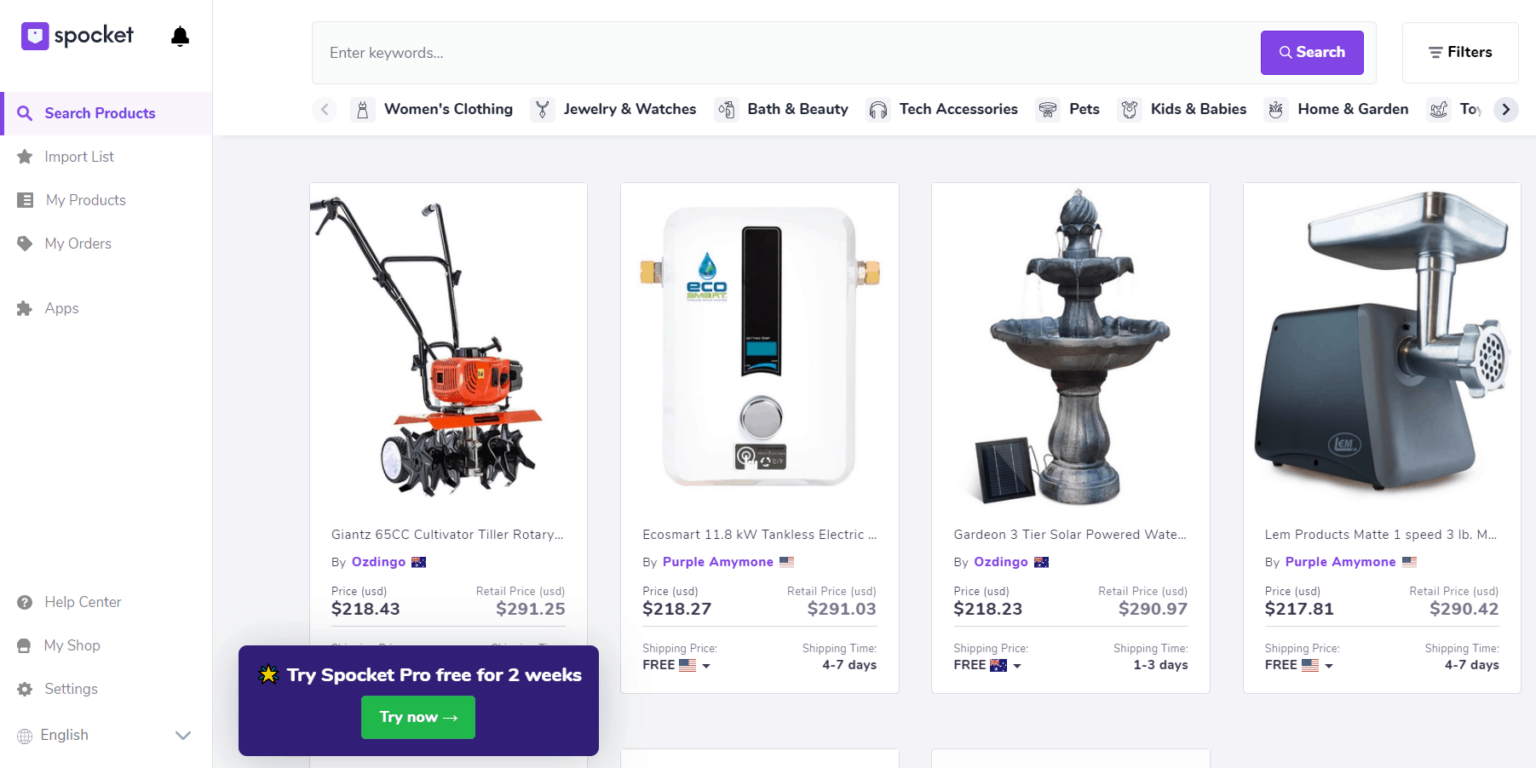Viewport: 1536px width, 768px height.
Task: Open the Kids & Babies category
Action: click(1129, 109)
